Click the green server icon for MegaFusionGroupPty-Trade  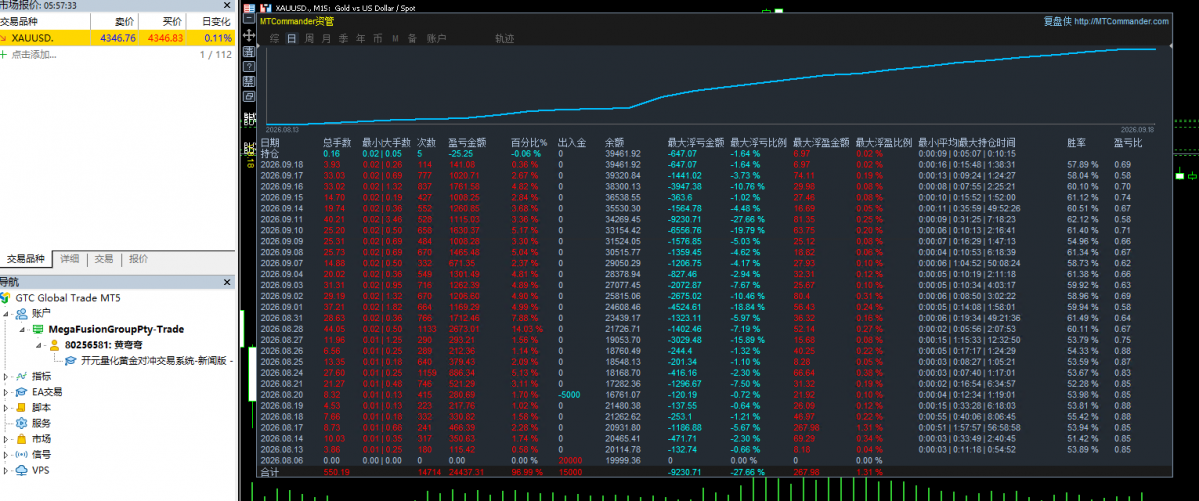tap(37, 329)
